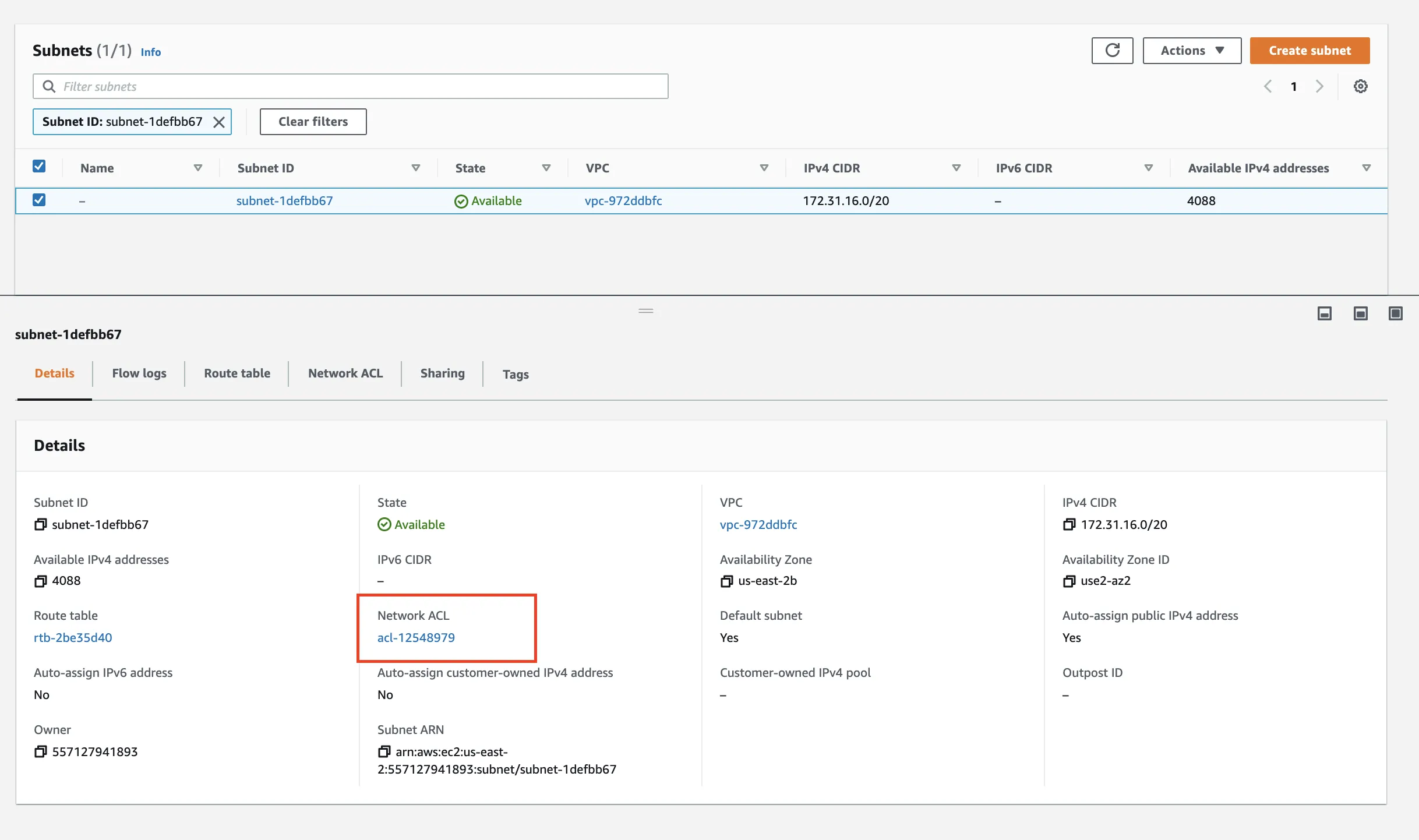
Task: Remove the Subnet ID filter chip
Action: point(219,122)
